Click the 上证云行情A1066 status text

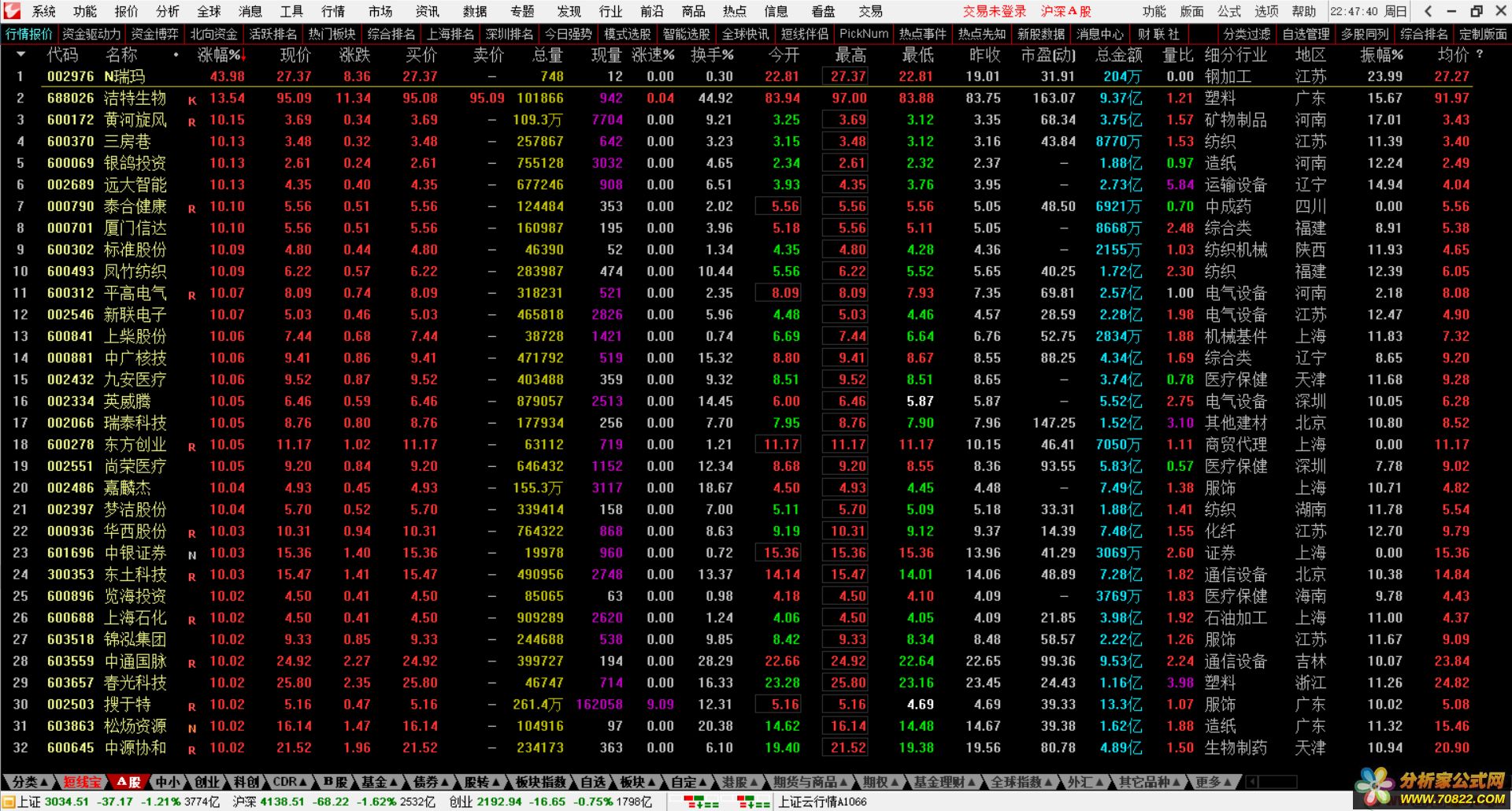click(822, 802)
